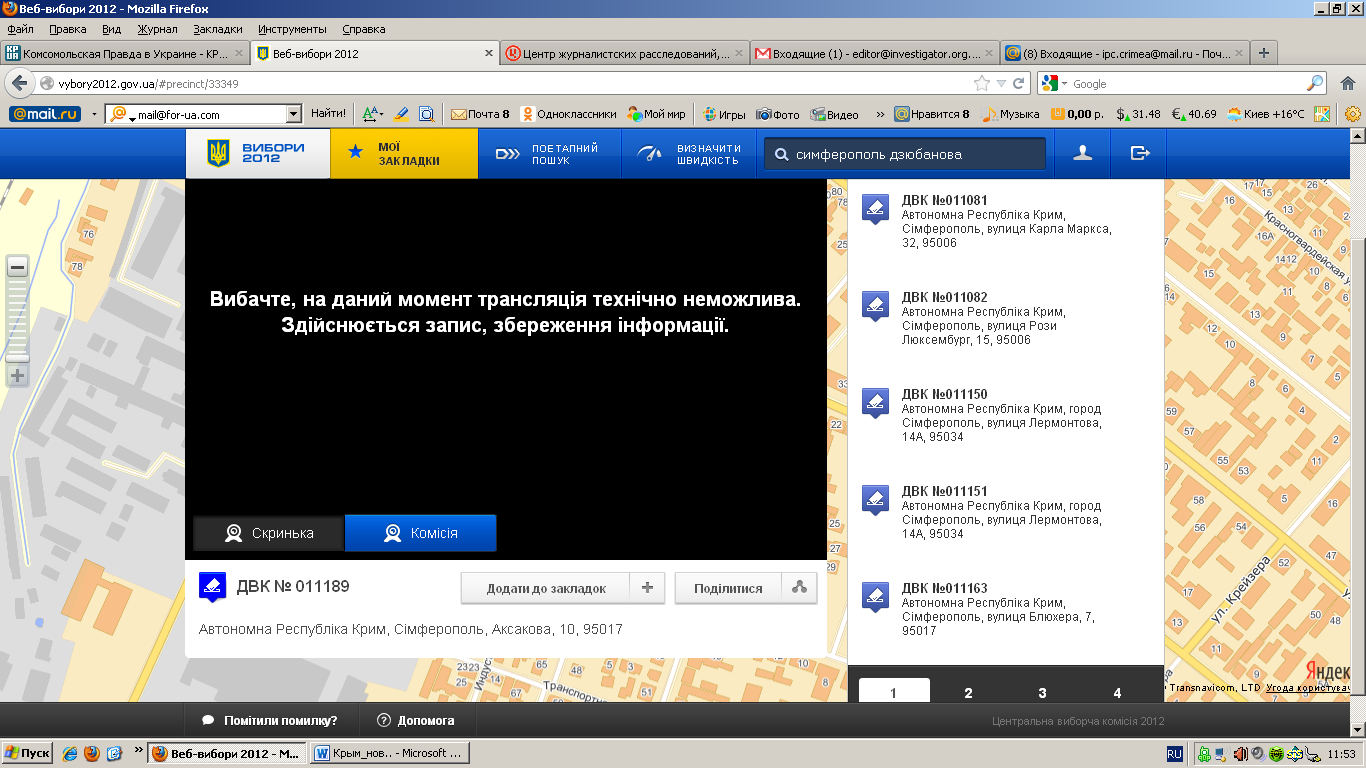Open the Закладки menu
The height and width of the screenshot is (768, 1366).
[218, 29]
